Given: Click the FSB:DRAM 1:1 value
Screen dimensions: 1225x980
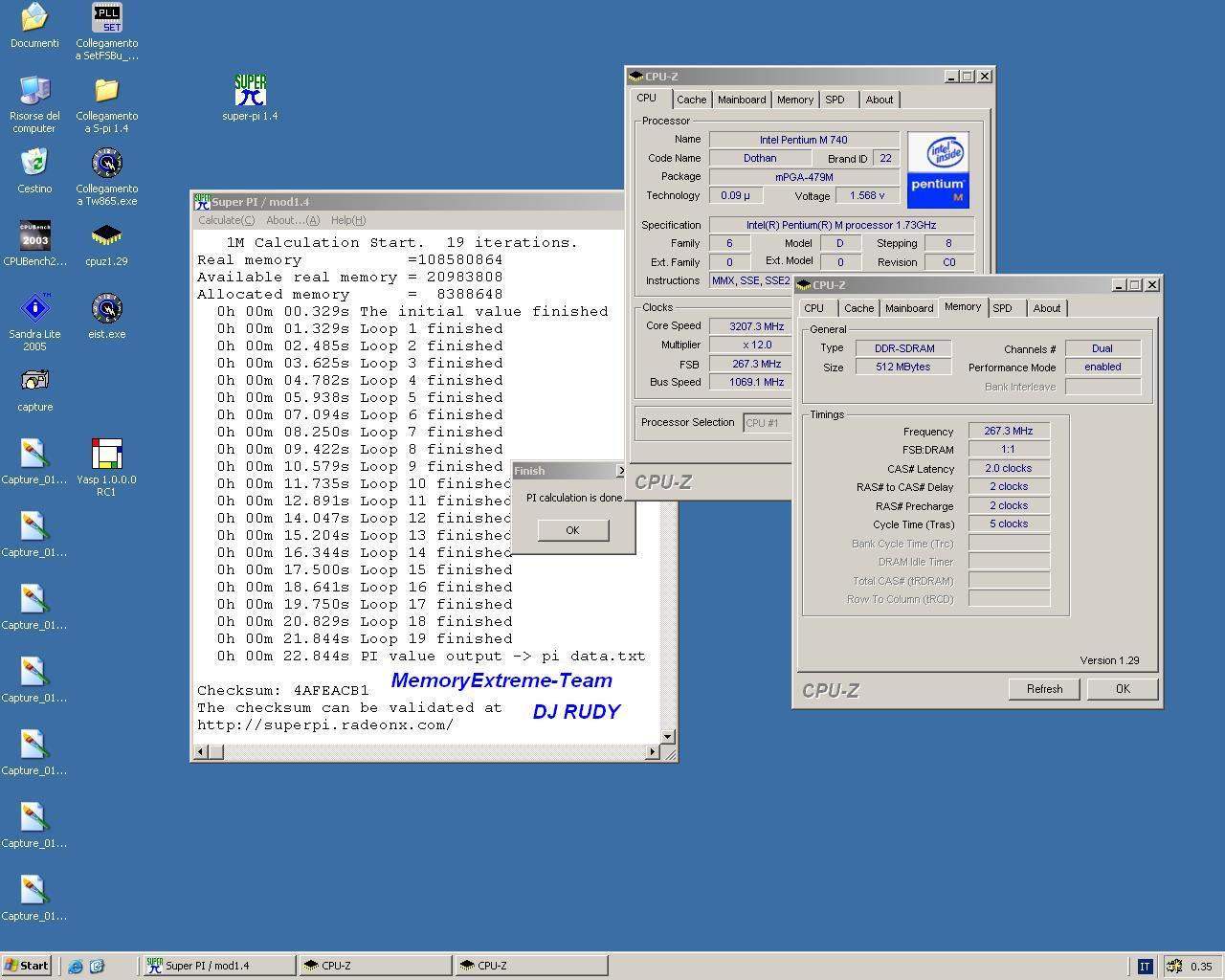Looking at the screenshot, I should point(1009,449).
